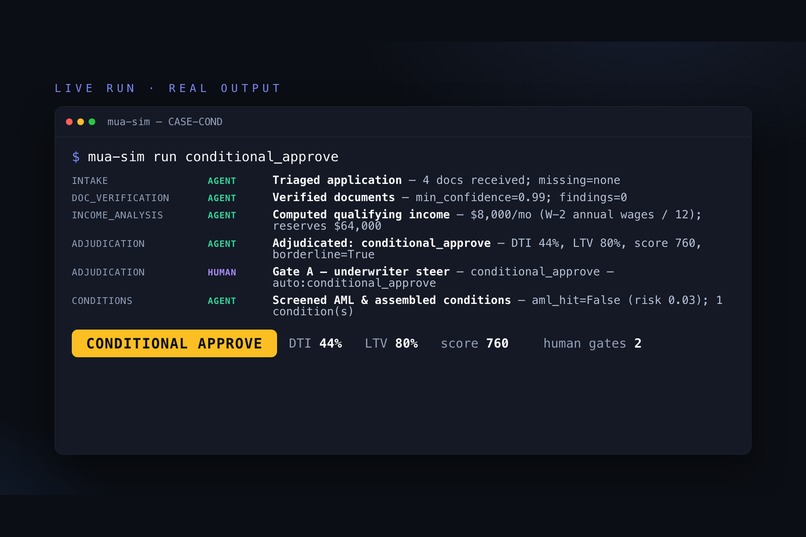The image size is (806, 537).
Task: Click the '4 docs received; missing=none' text
Action: click(x=521, y=180)
